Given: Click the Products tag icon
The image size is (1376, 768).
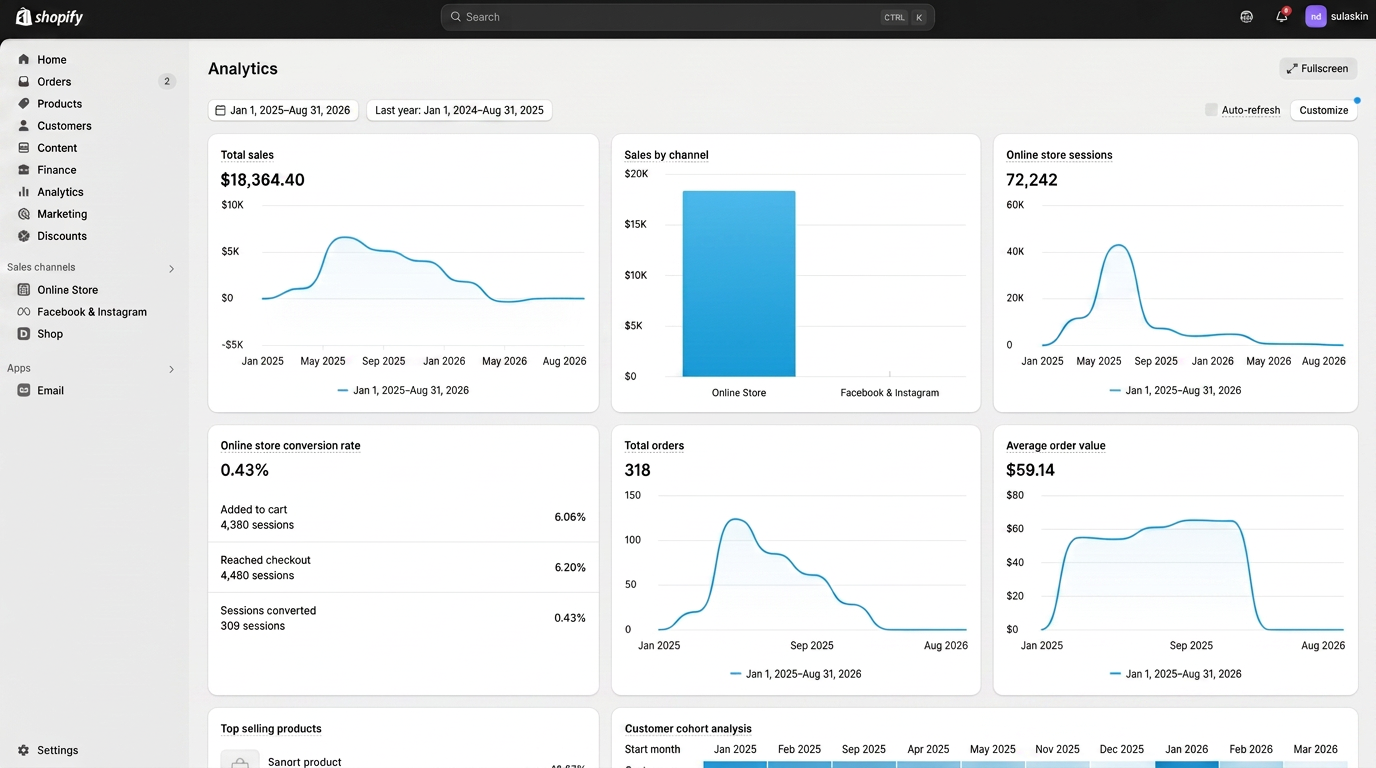Looking at the screenshot, I should 24,104.
